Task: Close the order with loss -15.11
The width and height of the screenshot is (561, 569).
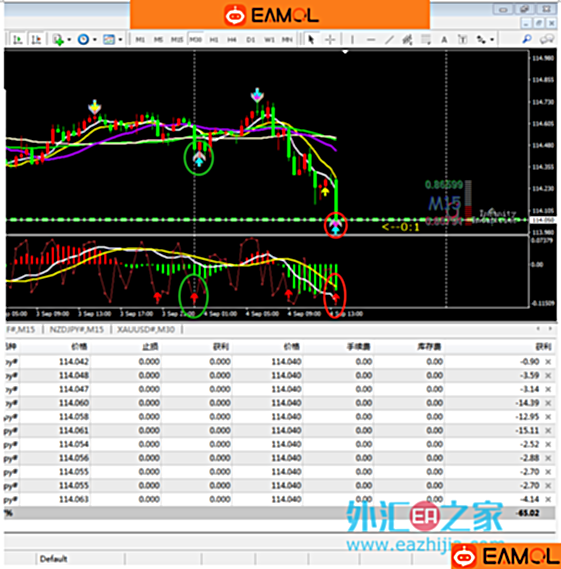Action: pos(548,430)
